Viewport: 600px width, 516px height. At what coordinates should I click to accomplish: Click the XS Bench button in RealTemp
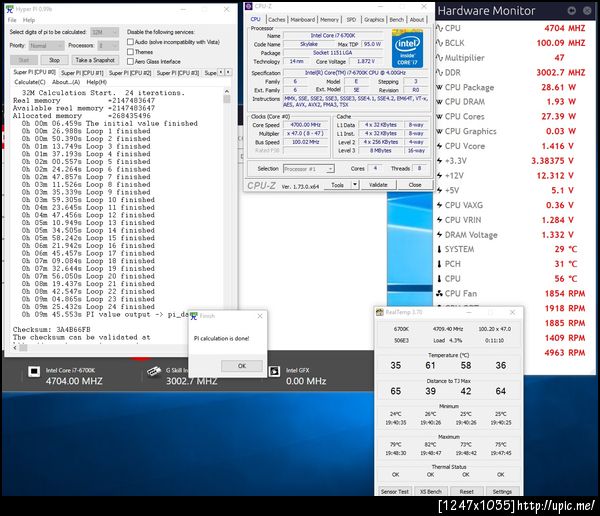coord(430,492)
